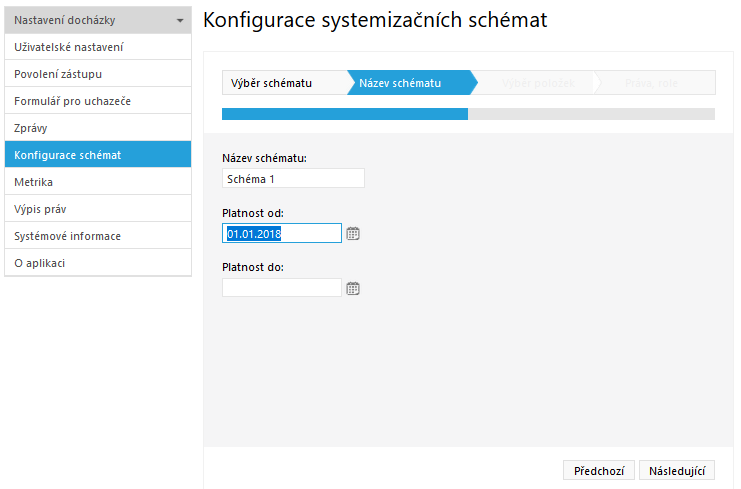Viewport: 741px width, 489px height.
Task: Open Zprávy menu item
Action: coord(98,128)
